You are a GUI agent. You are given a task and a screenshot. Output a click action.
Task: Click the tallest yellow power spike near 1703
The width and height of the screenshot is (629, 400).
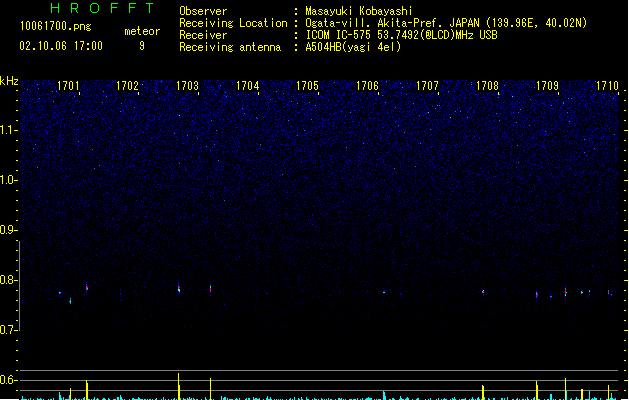click(179, 386)
